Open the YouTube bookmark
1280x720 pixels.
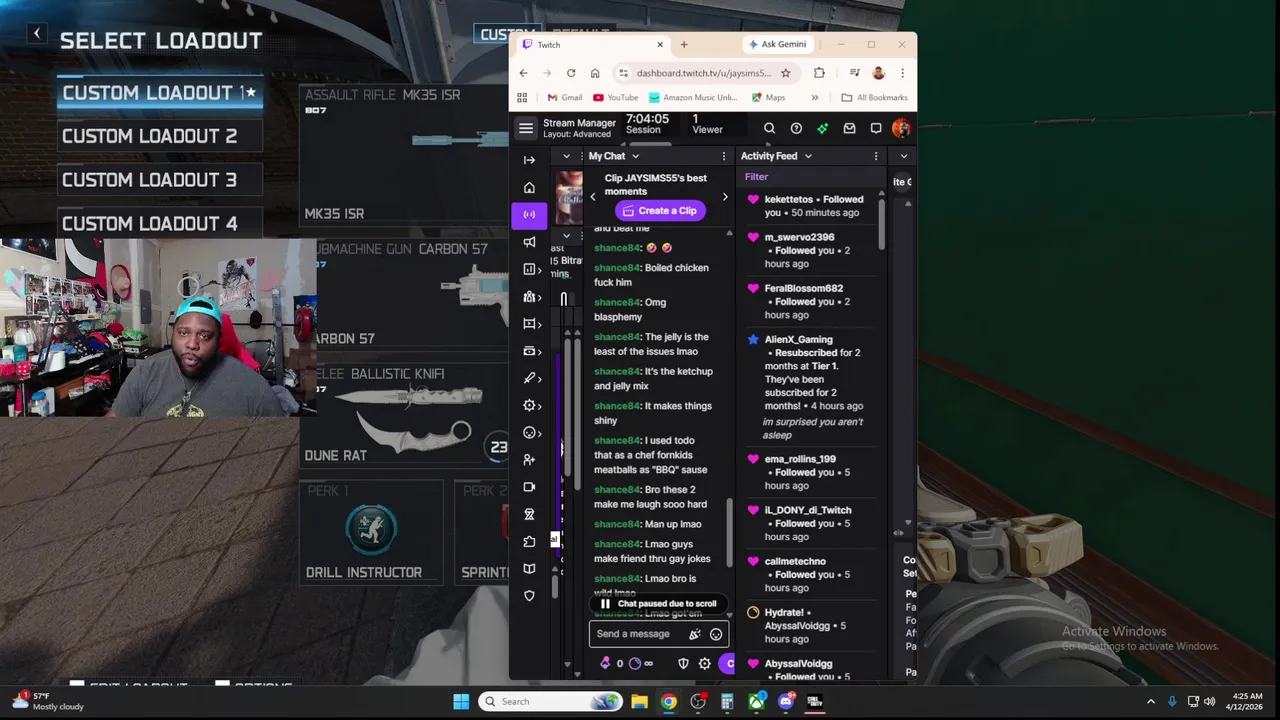(x=615, y=97)
